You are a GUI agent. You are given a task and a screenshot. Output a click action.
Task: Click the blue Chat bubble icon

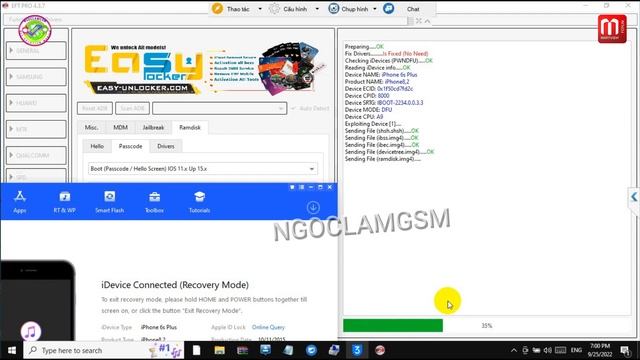389,9
